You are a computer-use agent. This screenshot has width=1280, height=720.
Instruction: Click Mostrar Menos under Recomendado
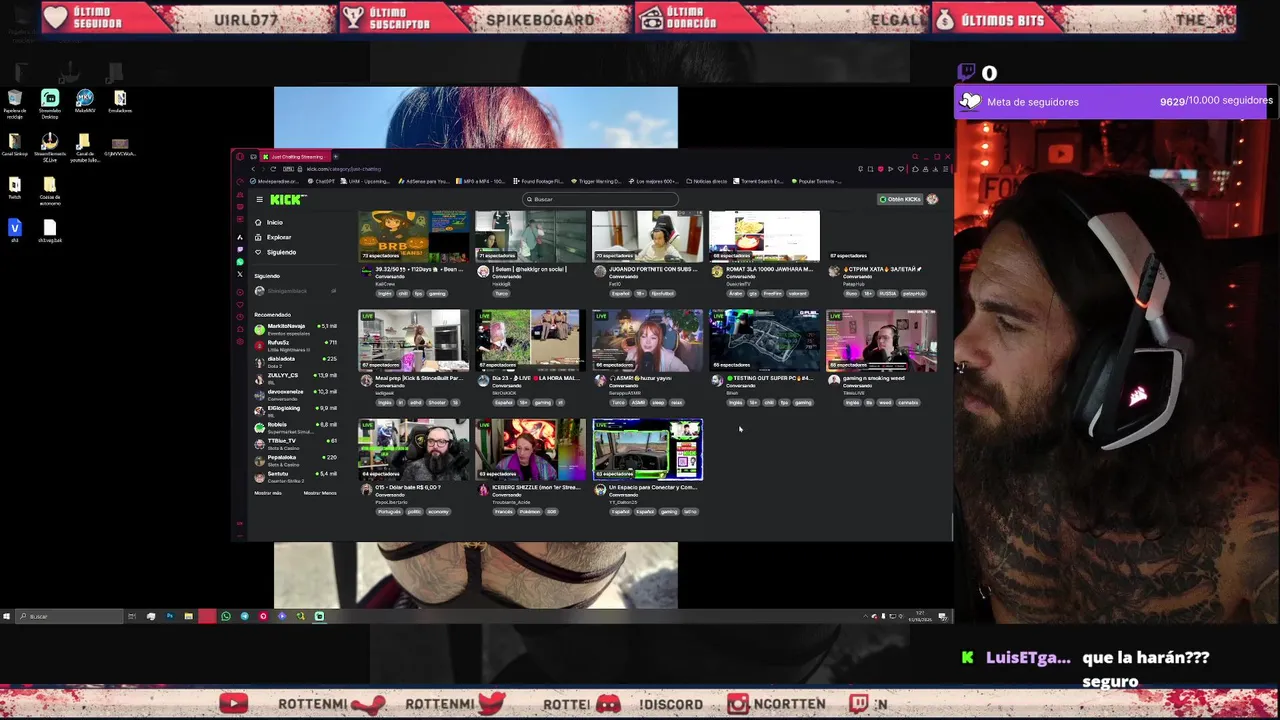coord(320,493)
